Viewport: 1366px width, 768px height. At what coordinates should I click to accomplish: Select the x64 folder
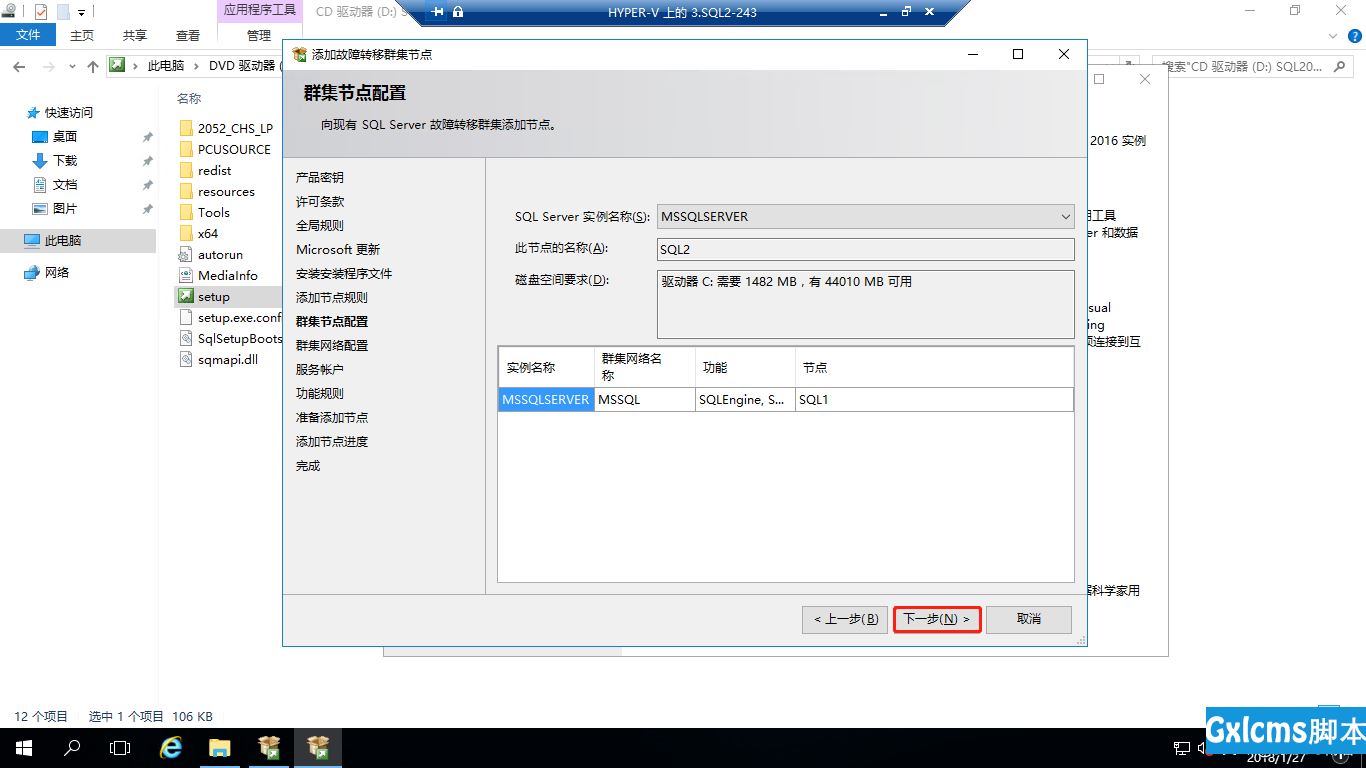tap(208, 233)
